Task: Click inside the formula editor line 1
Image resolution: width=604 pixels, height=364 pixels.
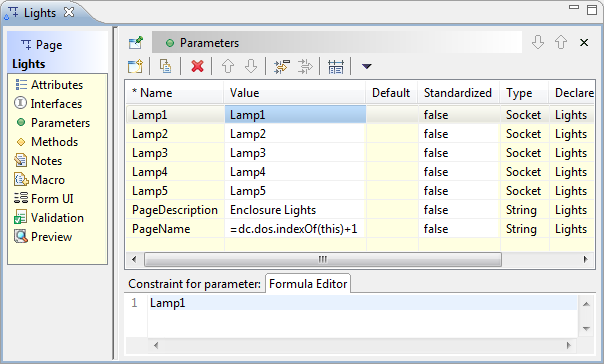Action: 362,303
